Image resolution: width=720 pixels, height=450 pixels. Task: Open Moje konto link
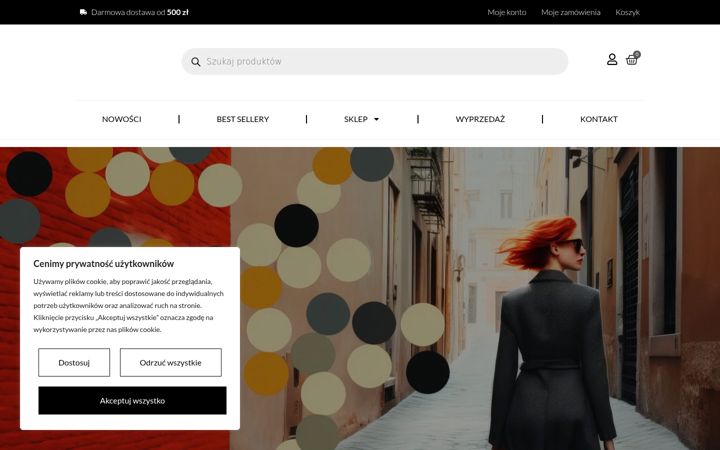506,12
